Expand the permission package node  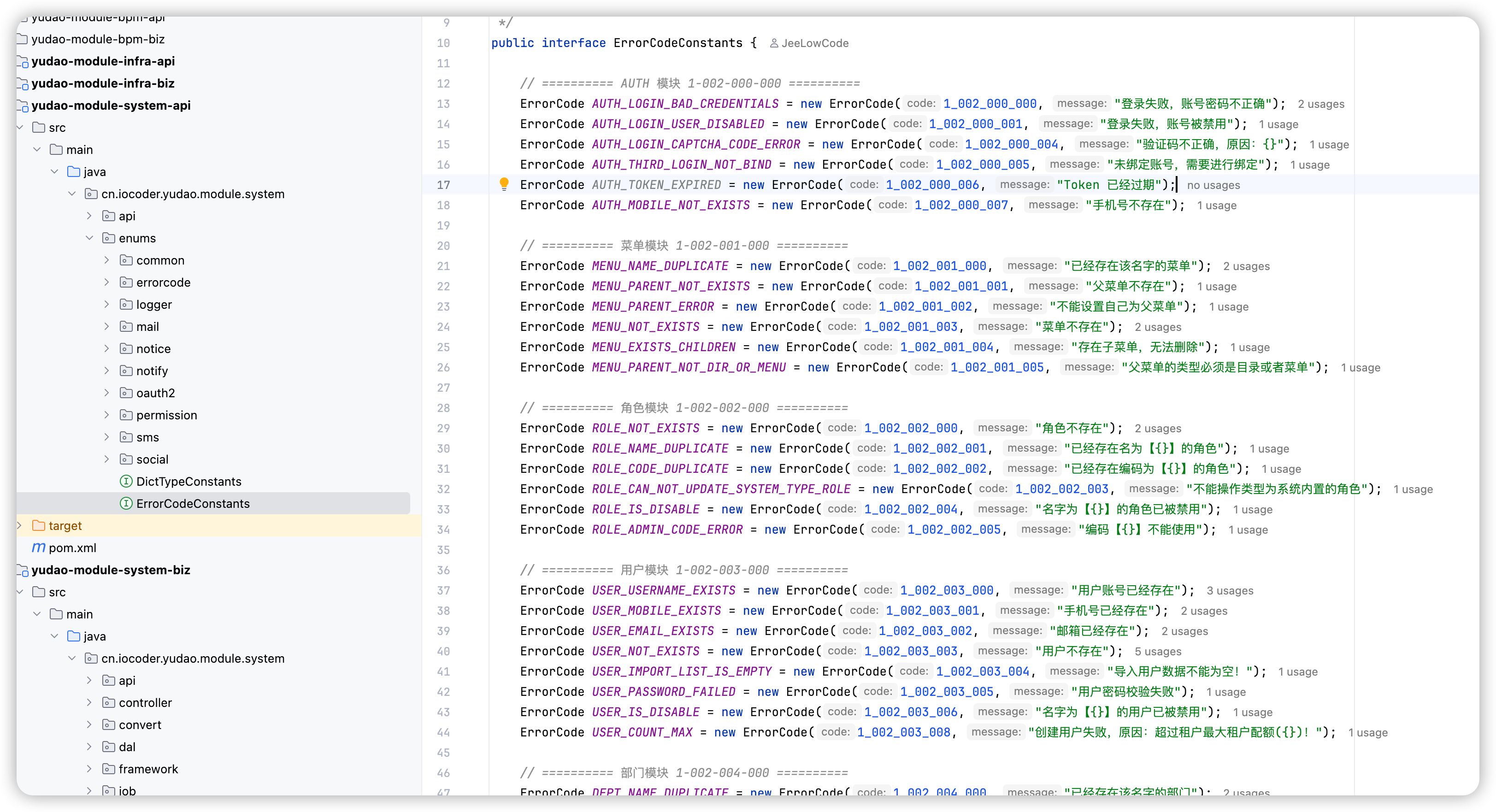[107, 415]
